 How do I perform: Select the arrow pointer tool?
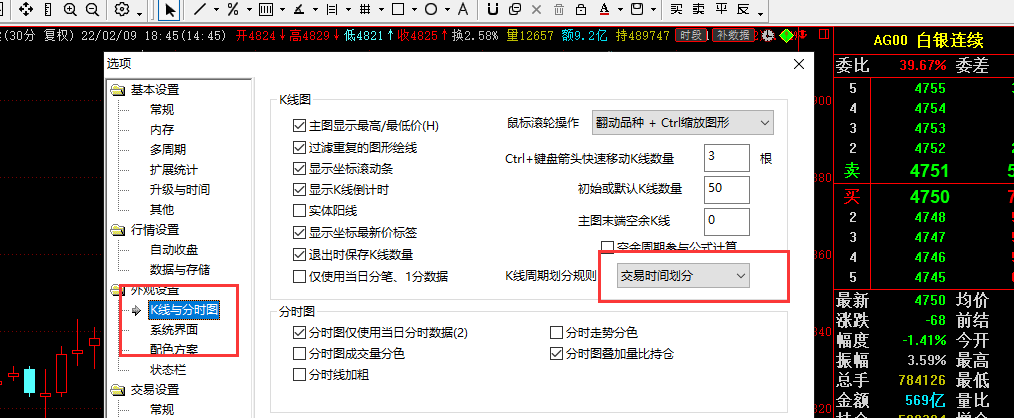click(170, 9)
